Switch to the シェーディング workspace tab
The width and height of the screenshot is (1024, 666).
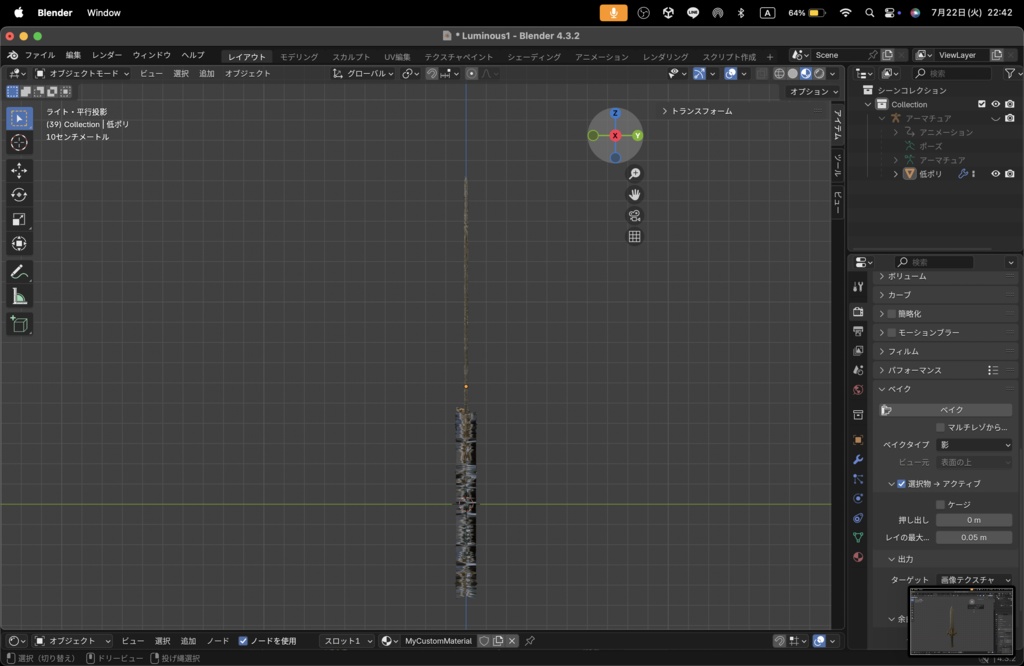tap(533, 57)
